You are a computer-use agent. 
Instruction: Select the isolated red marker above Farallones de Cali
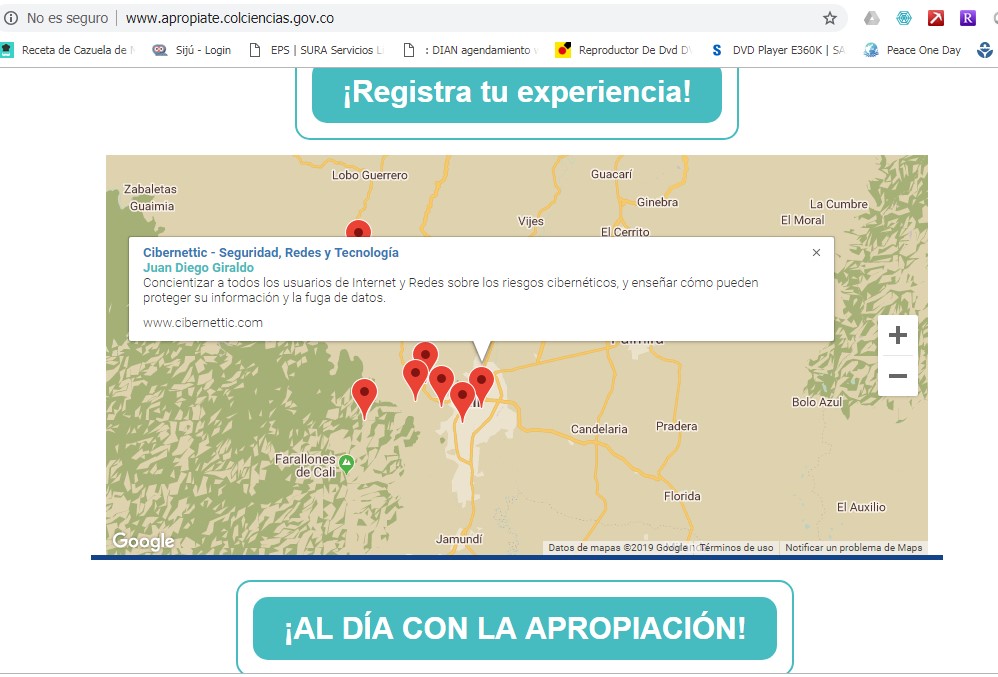pyautogui.click(x=364, y=398)
